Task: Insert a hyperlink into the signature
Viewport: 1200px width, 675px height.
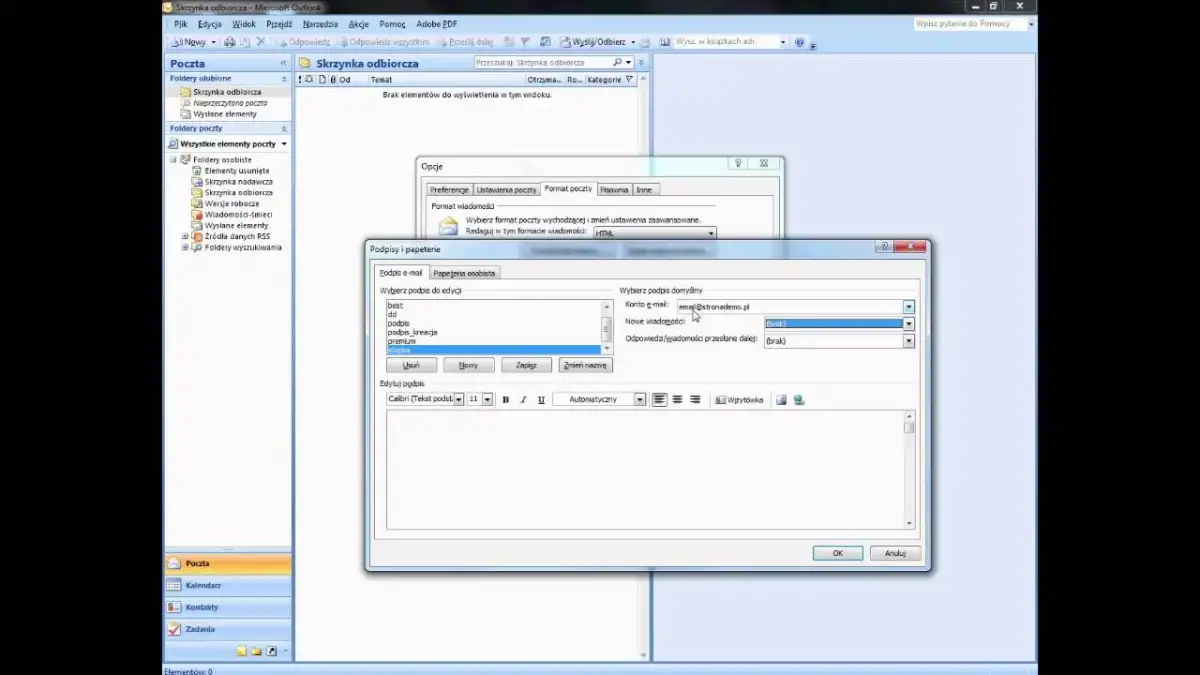Action: (798, 400)
